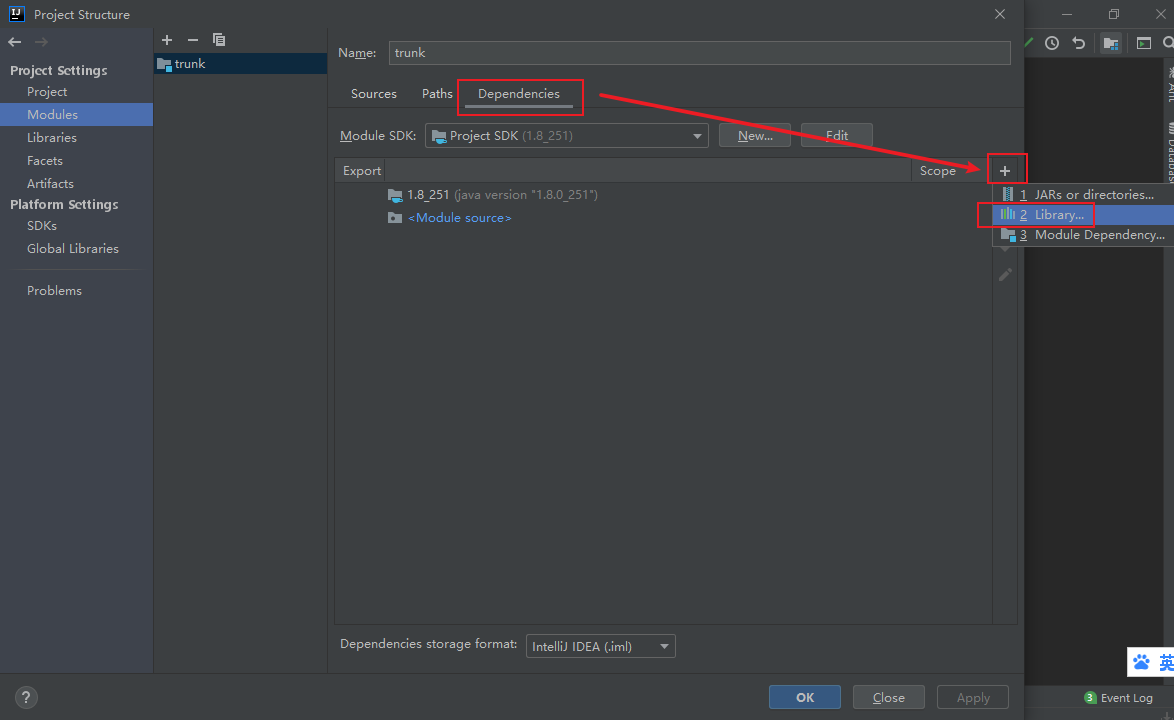Select Modules in Project Settings
This screenshot has height=720, width=1174.
(x=76, y=115)
